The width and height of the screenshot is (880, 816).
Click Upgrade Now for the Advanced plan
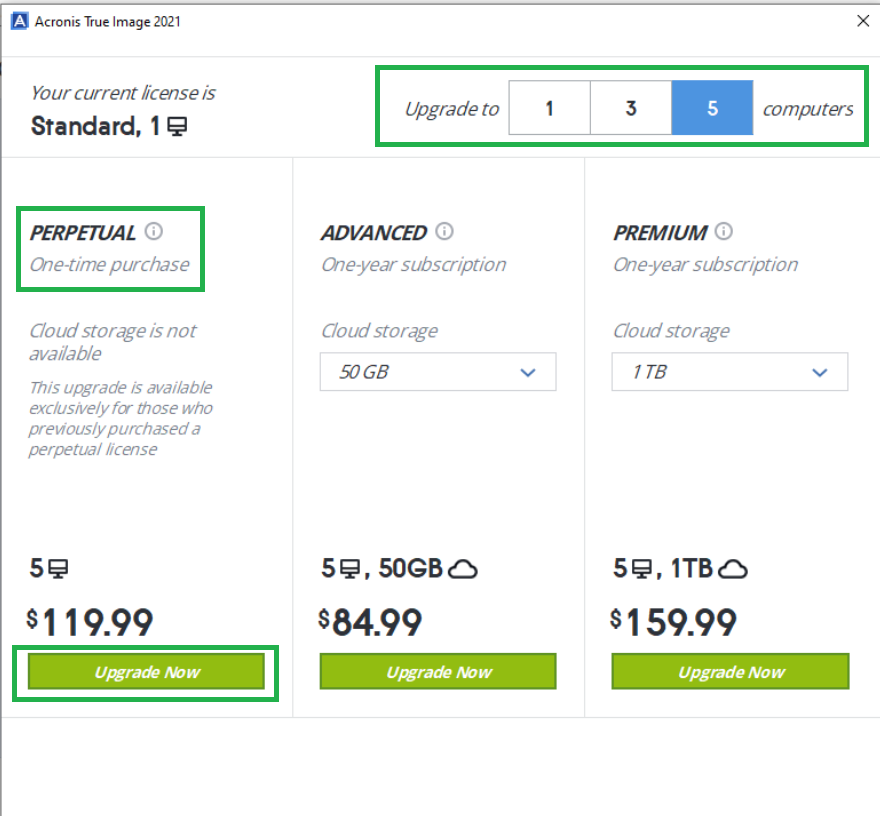click(437, 671)
